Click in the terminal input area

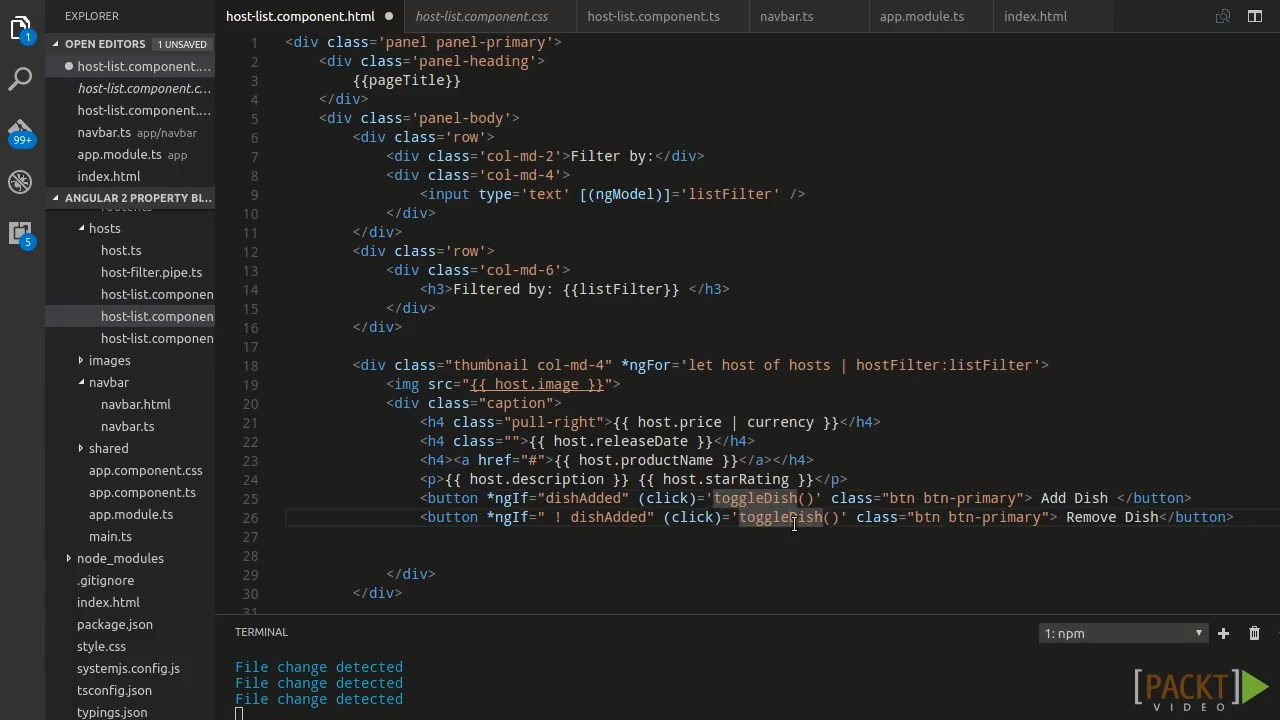[239, 713]
